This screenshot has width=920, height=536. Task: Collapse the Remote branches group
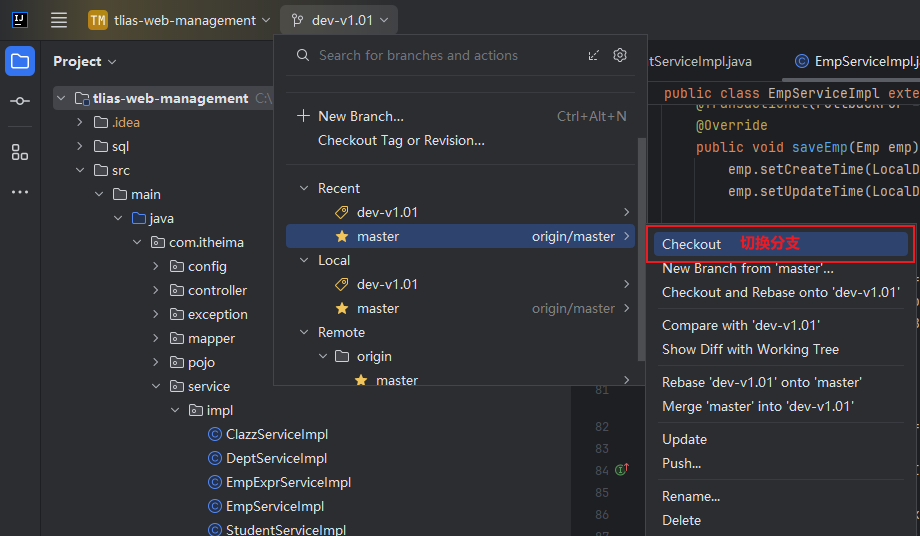point(304,333)
